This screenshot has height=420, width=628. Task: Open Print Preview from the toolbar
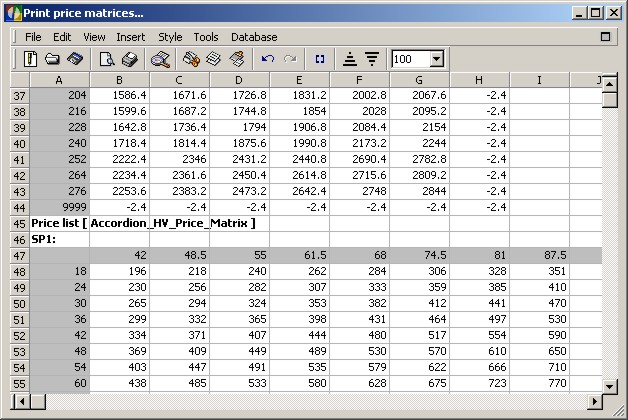pyautogui.click(x=107, y=59)
